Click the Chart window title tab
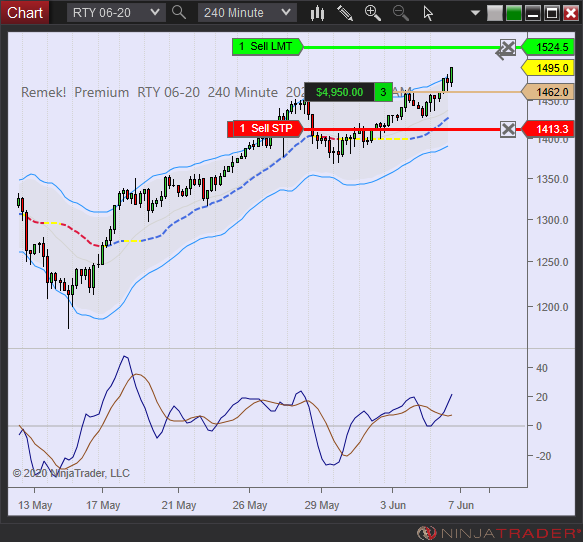The height and width of the screenshot is (542, 583). click(25, 13)
